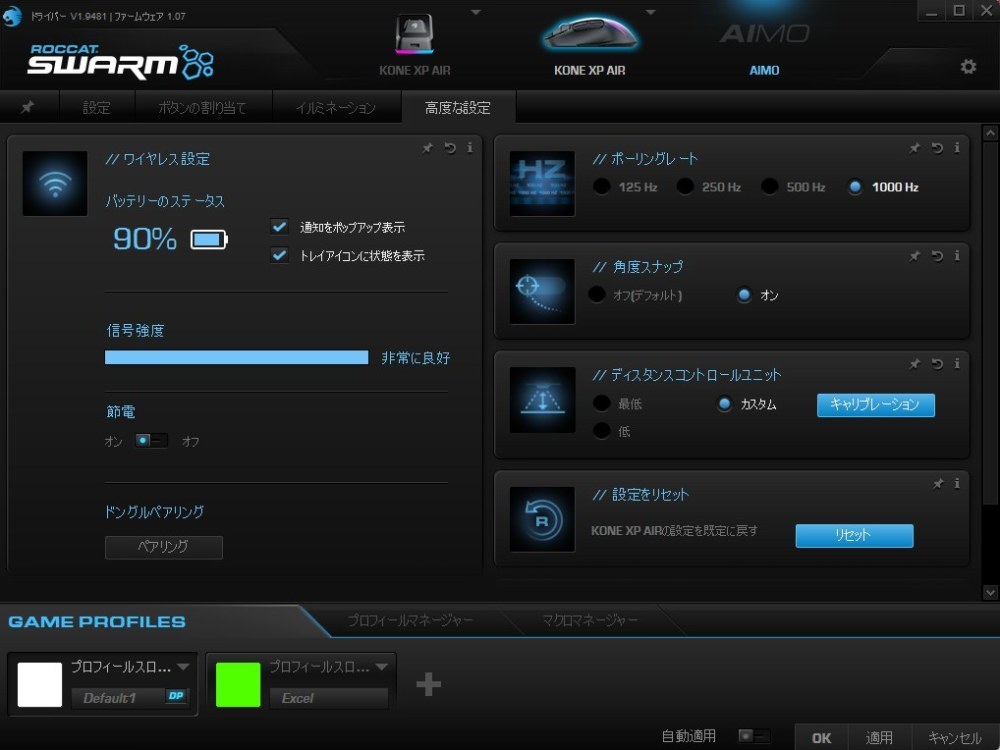Select 最低 distance control option
Viewport: 1000px width, 750px height.
601,403
